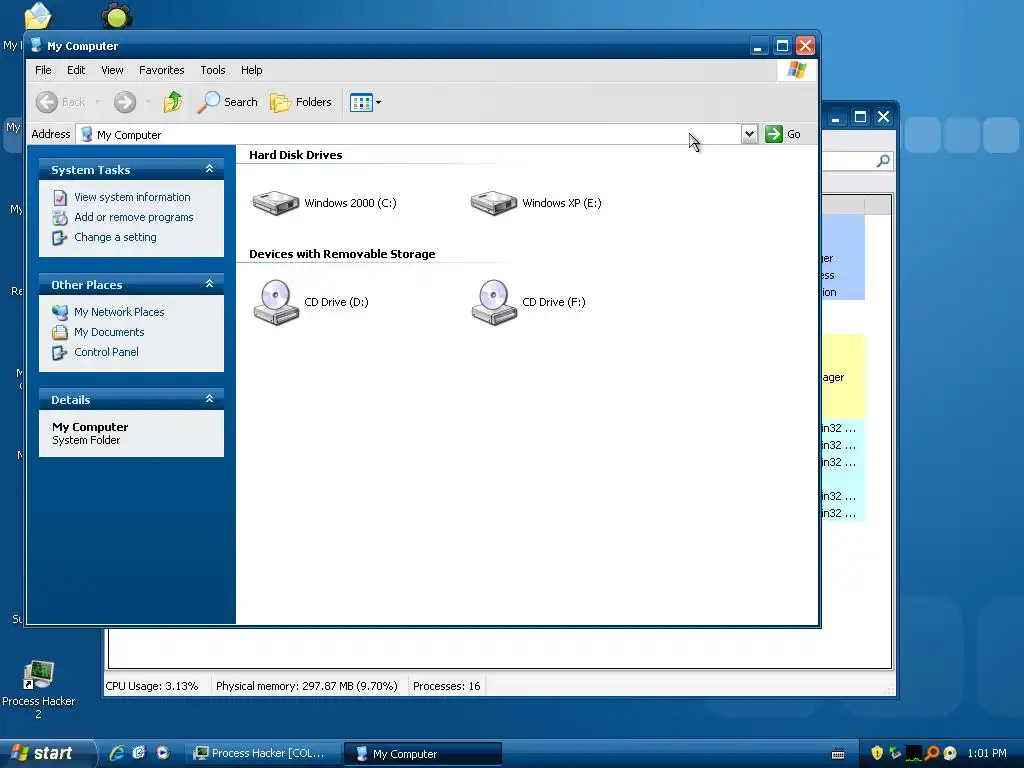Select the CD Drive (D:) icon
1024x768 pixels.
pos(276,302)
